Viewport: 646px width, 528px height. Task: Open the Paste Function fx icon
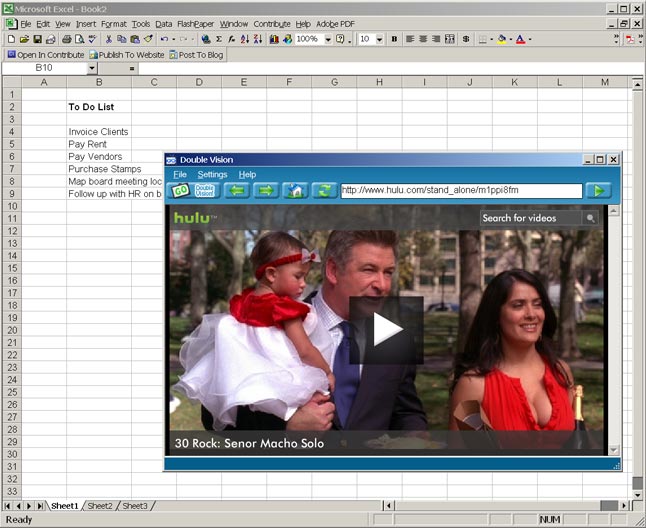coord(232,39)
